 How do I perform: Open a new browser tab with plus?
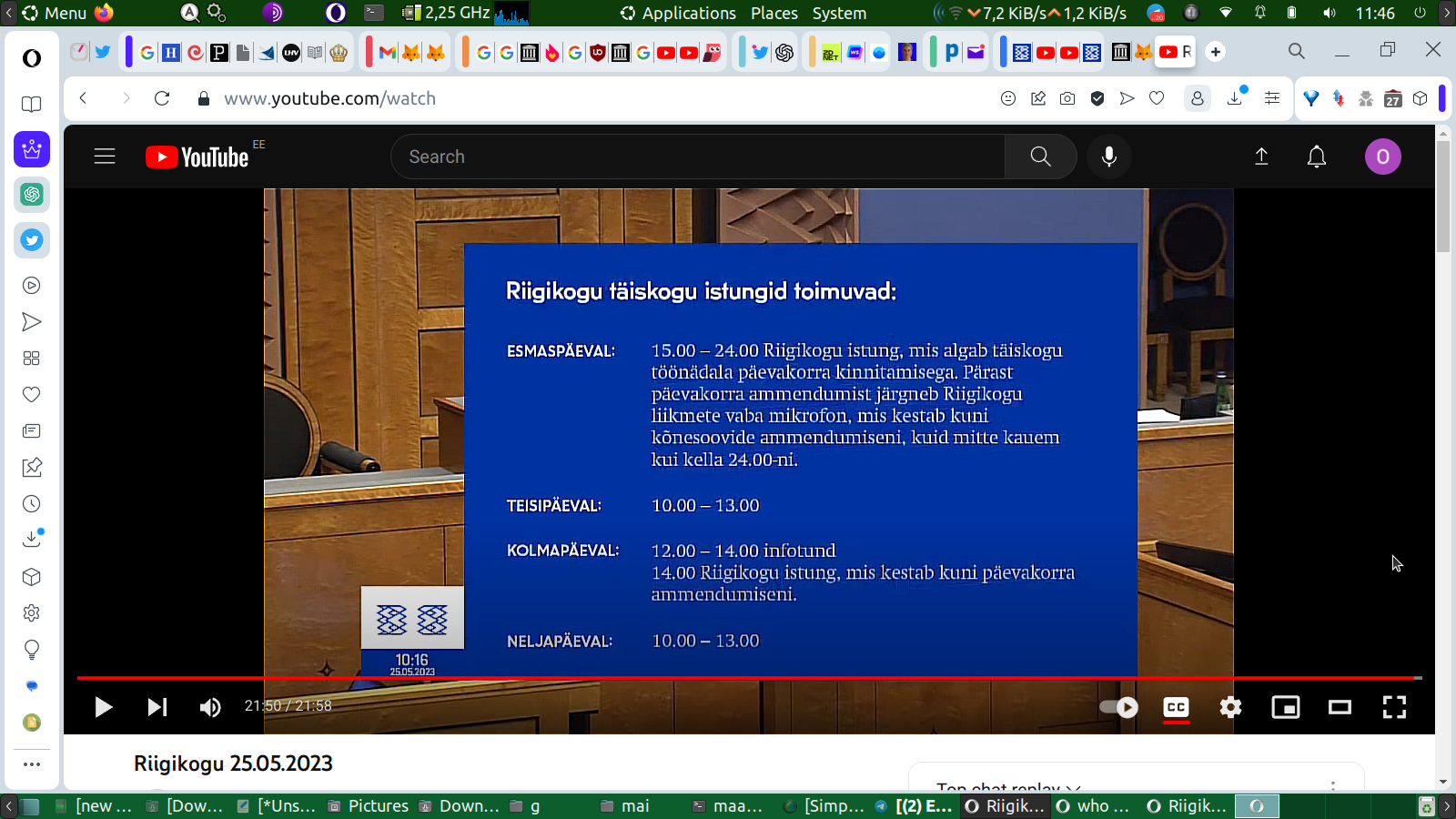pos(1216,52)
